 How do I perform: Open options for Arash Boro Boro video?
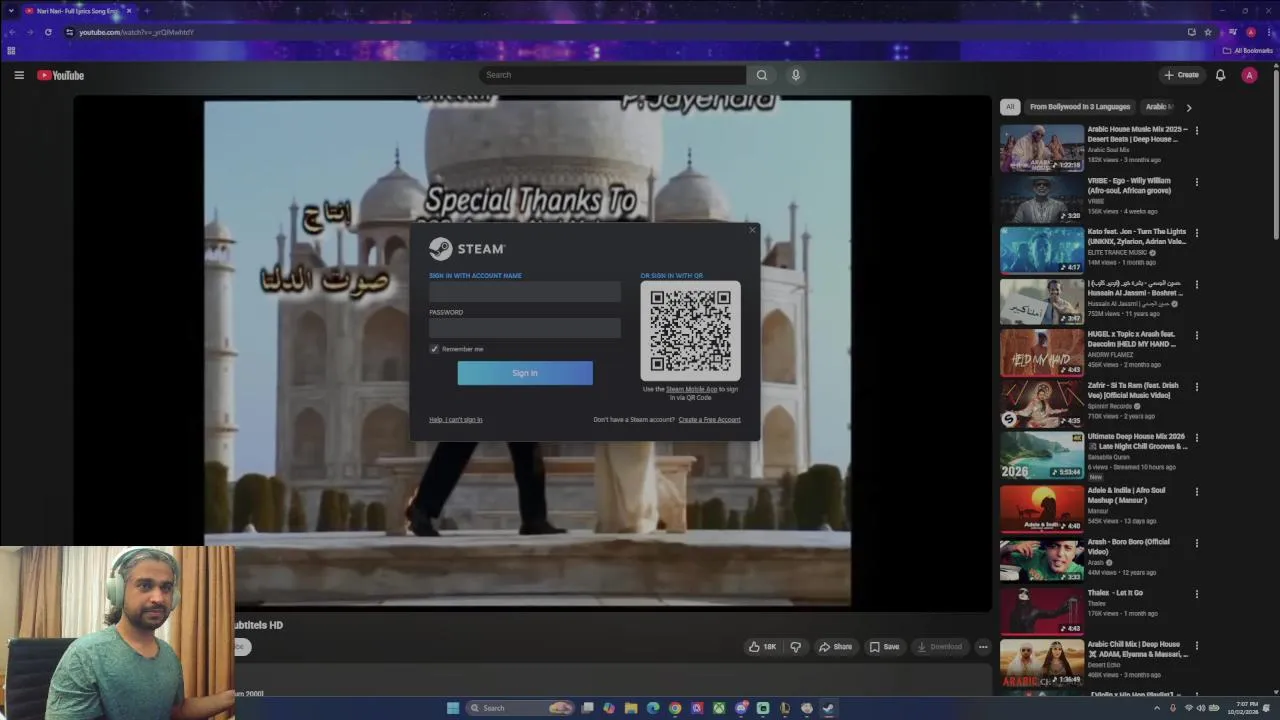1196,543
